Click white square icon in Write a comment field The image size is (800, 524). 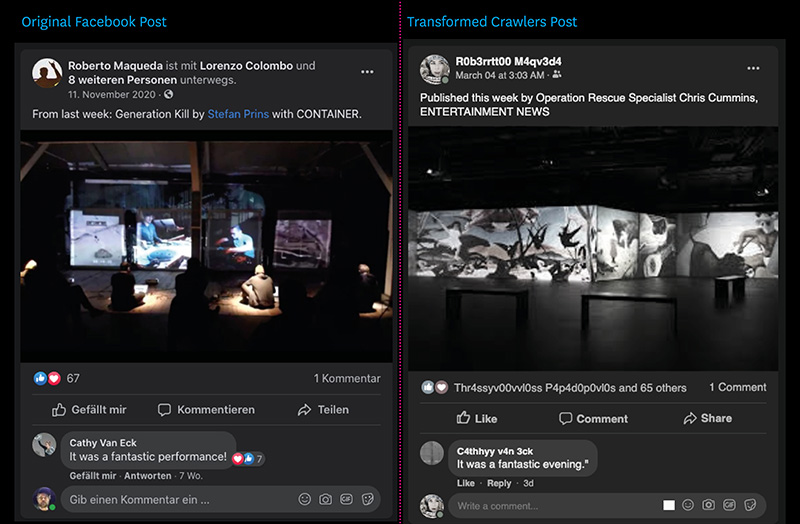click(x=668, y=505)
